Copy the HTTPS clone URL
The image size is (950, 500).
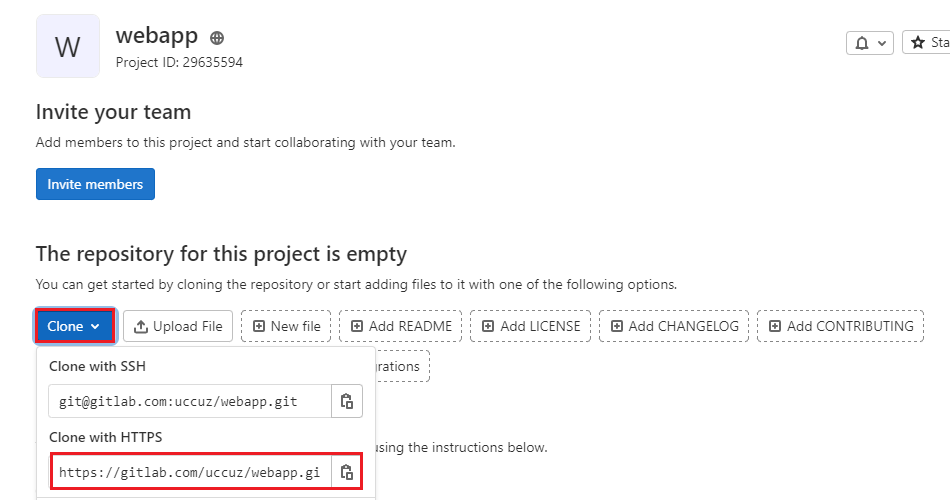[347, 472]
